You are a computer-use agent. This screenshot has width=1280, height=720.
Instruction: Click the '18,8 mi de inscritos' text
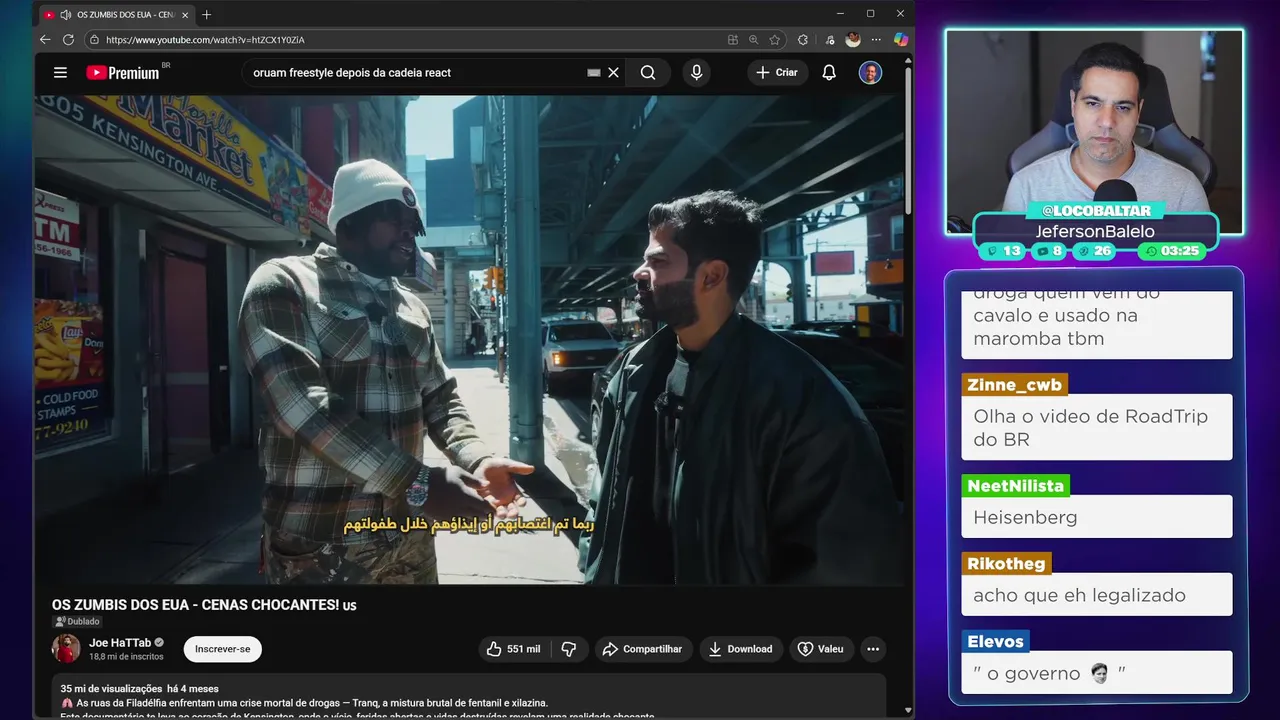[x=126, y=657]
